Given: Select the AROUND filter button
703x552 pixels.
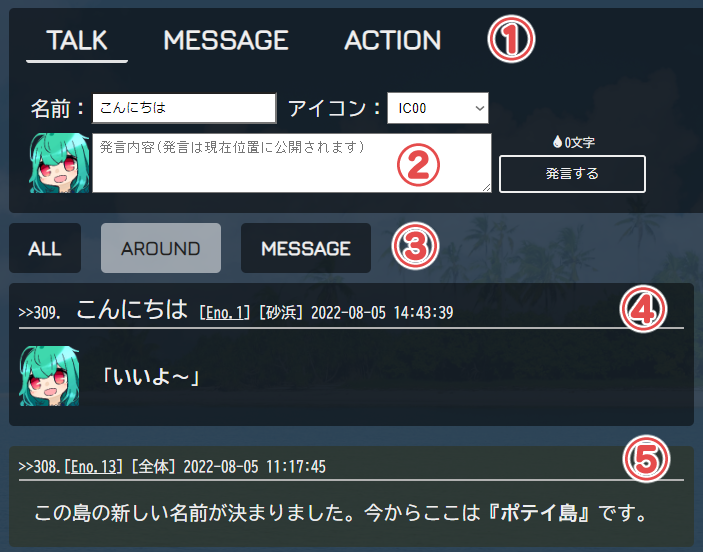Looking at the screenshot, I should click(x=161, y=248).
